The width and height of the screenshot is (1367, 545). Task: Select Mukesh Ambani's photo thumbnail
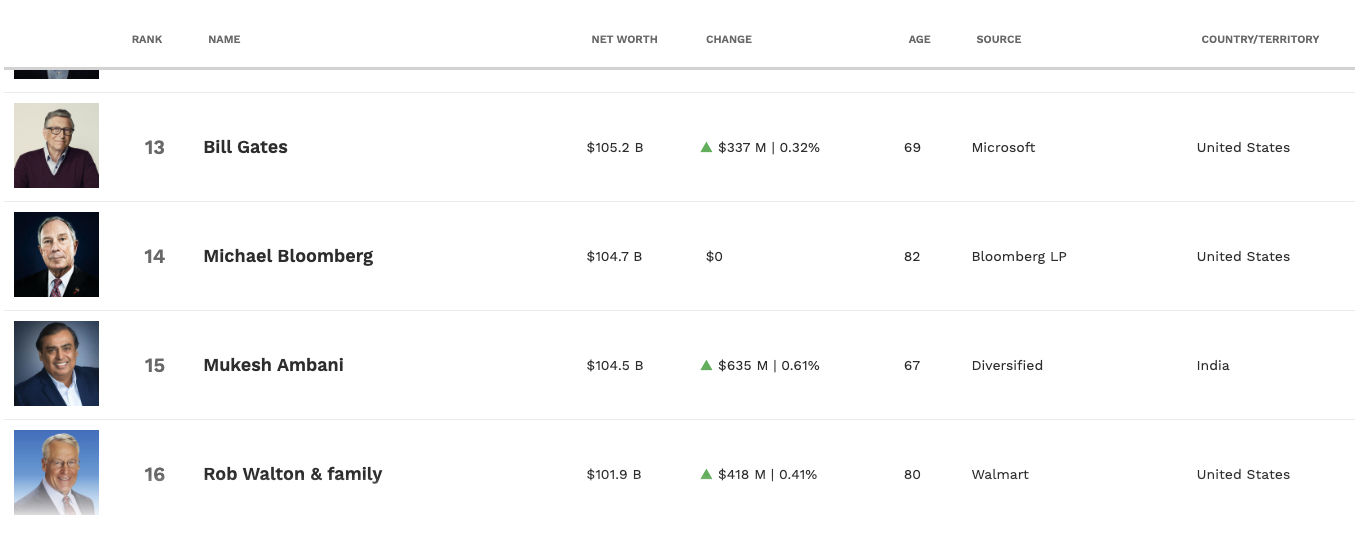pyautogui.click(x=56, y=364)
